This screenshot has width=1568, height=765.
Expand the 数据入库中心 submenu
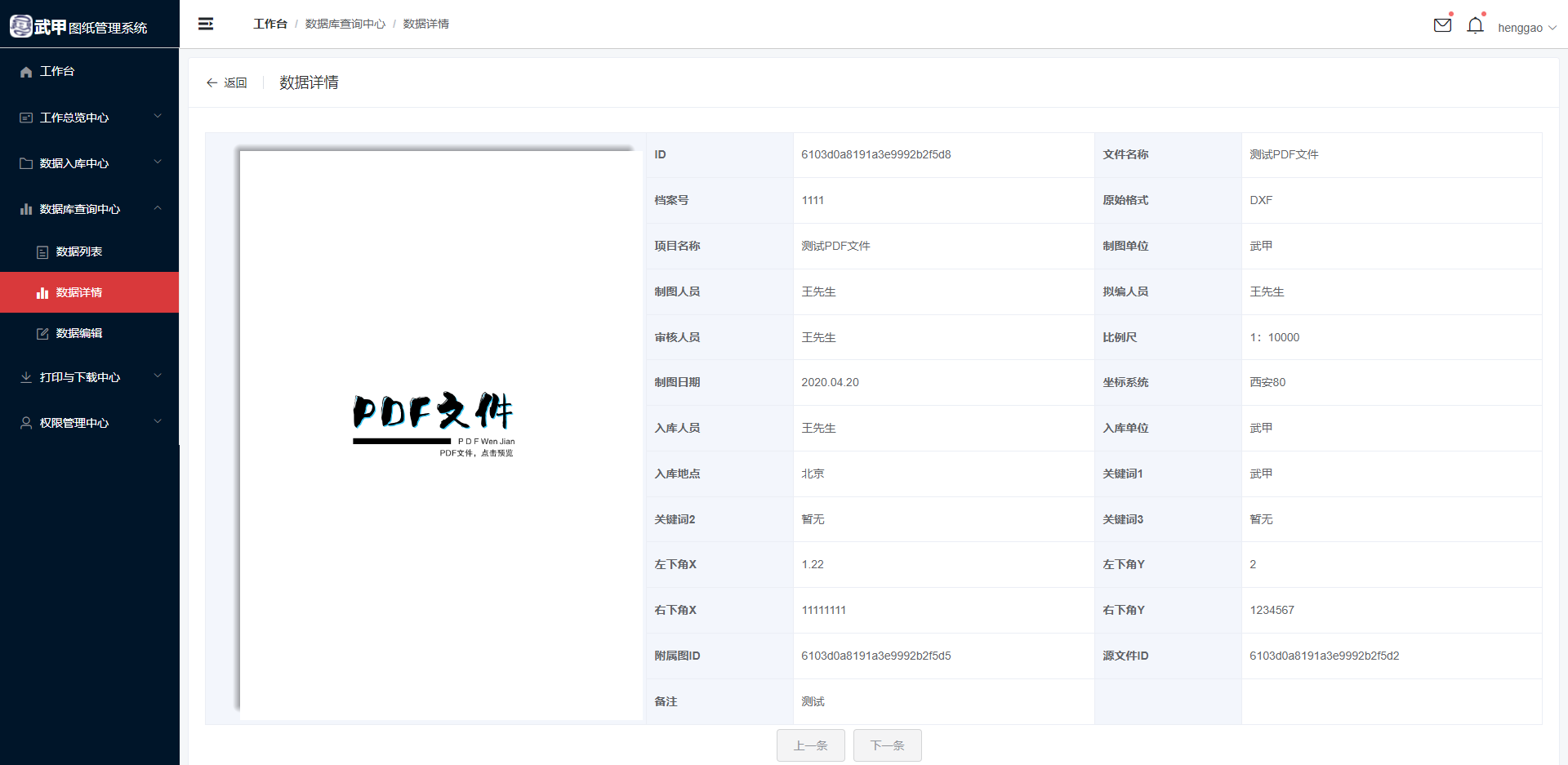coord(158,162)
